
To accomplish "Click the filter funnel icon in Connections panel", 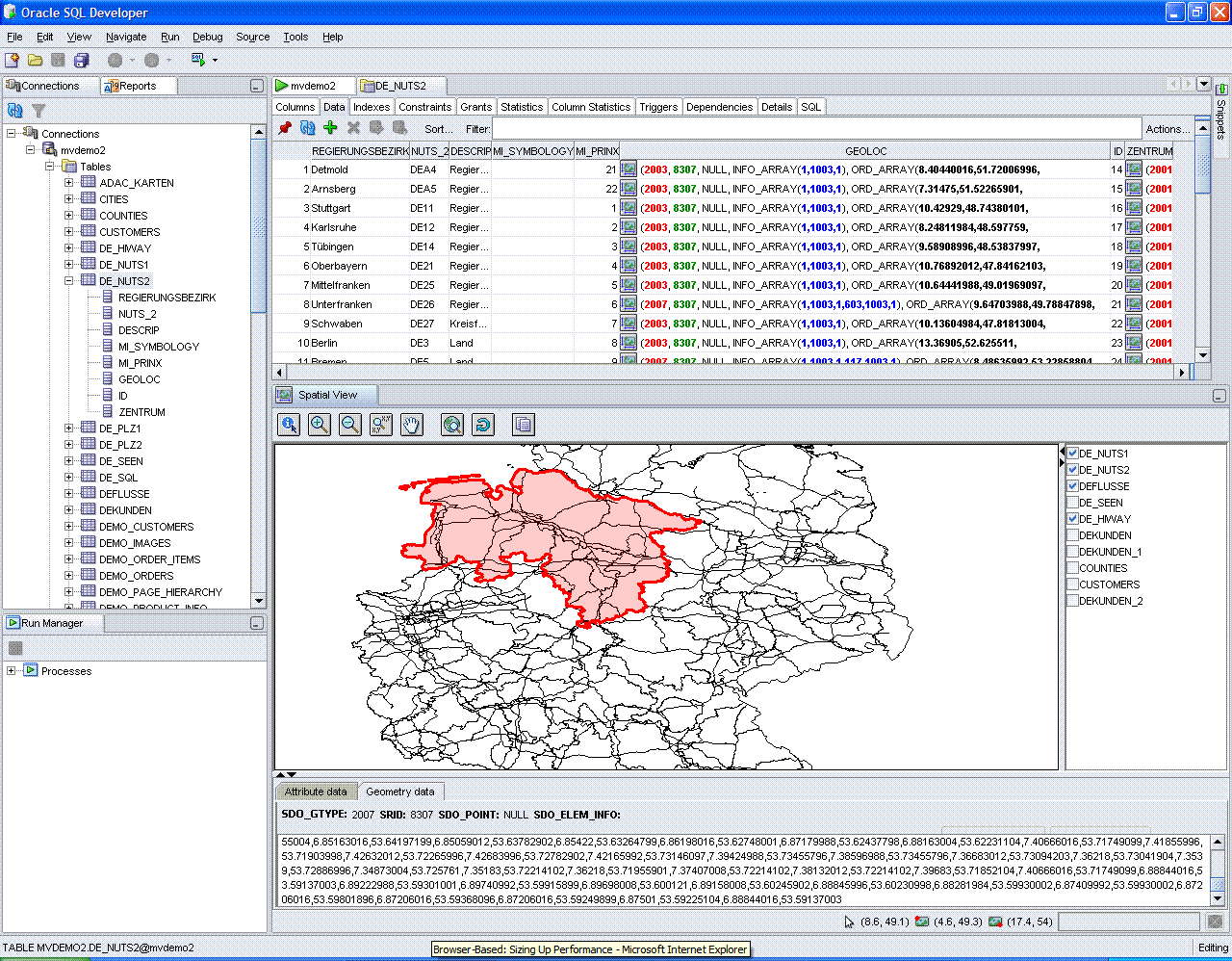I will (x=38, y=111).
